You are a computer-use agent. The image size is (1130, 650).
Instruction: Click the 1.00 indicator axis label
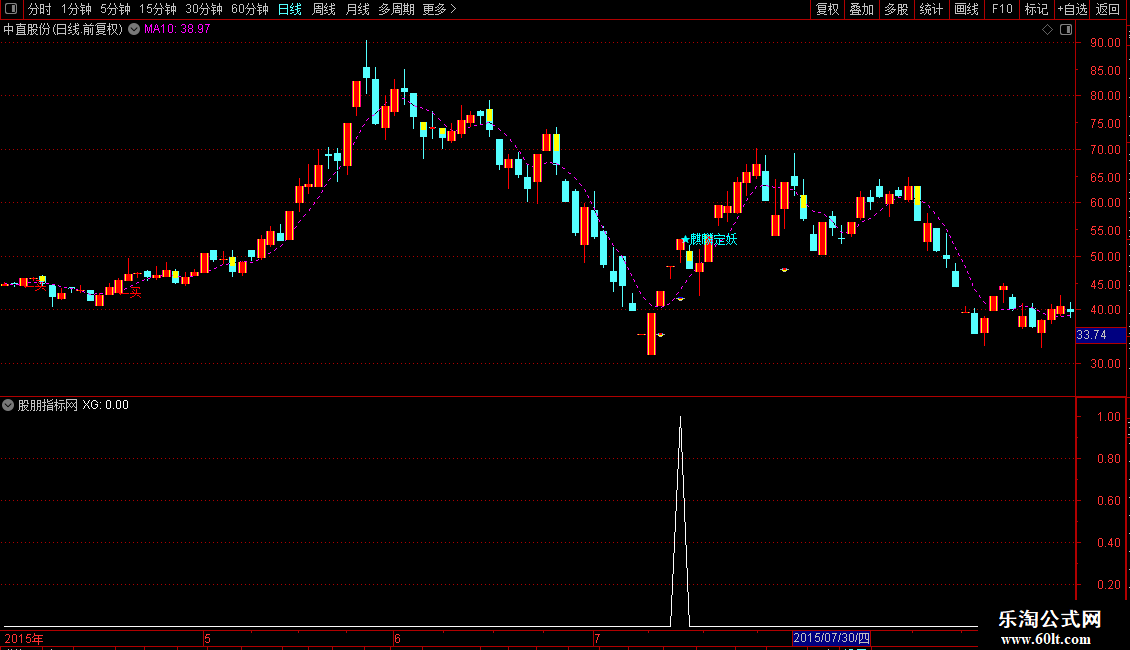pyautogui.click(x=1109, y=417)
